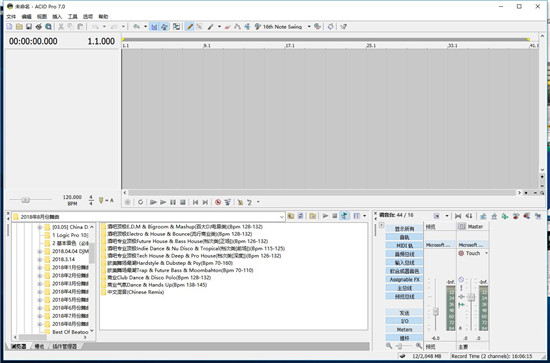This screenshot has width=550, height=363.
Task: Open the mixer properties dropdown arrow
Action: (447, 216)
